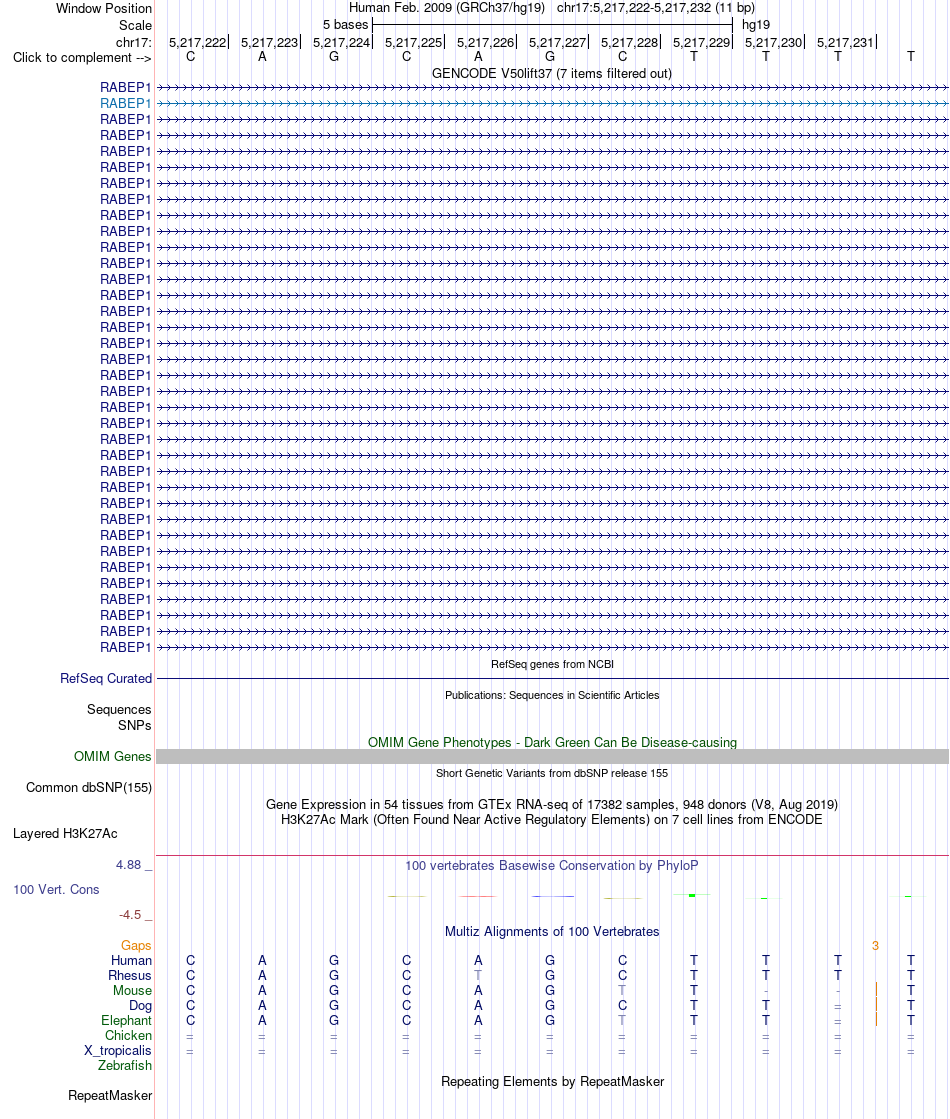Screen dimensions: 950x1119
Task: Click the faded mismatch T in Rhesus row
Action: coord(478,976)
